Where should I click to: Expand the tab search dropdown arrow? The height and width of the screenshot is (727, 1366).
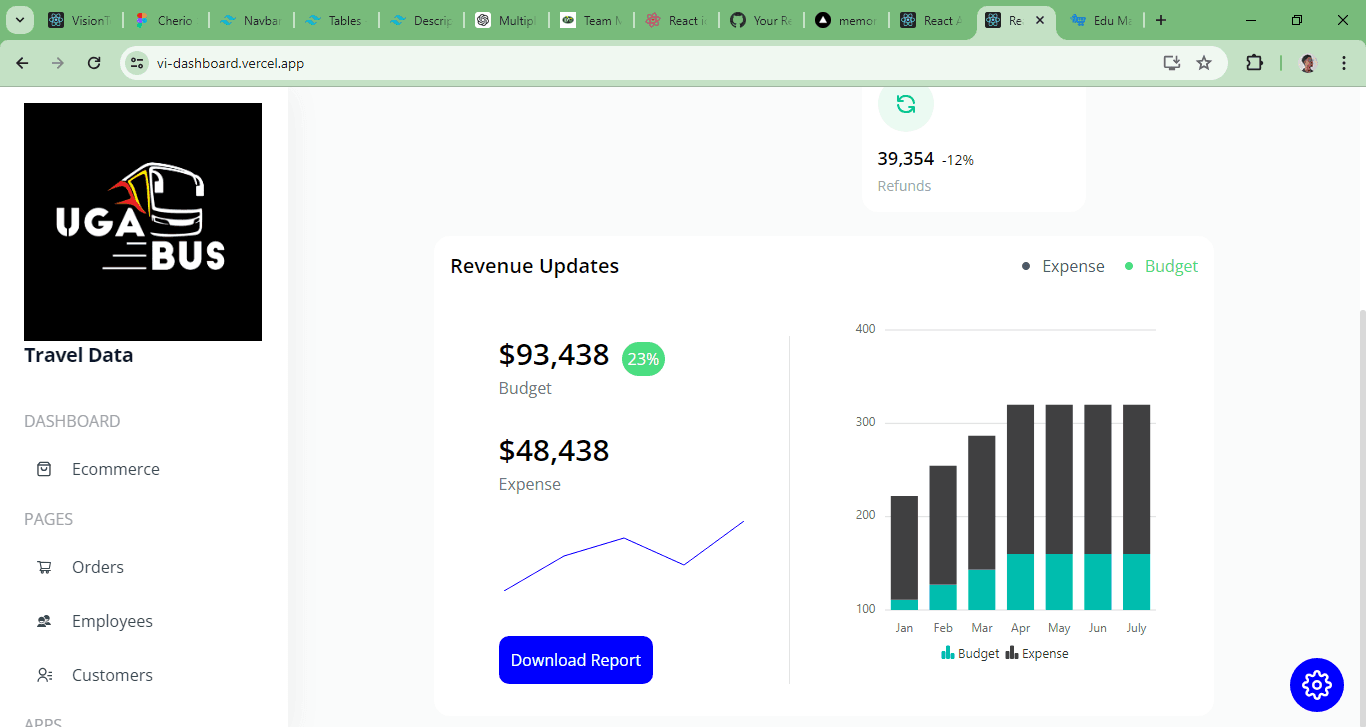point(20,20)
